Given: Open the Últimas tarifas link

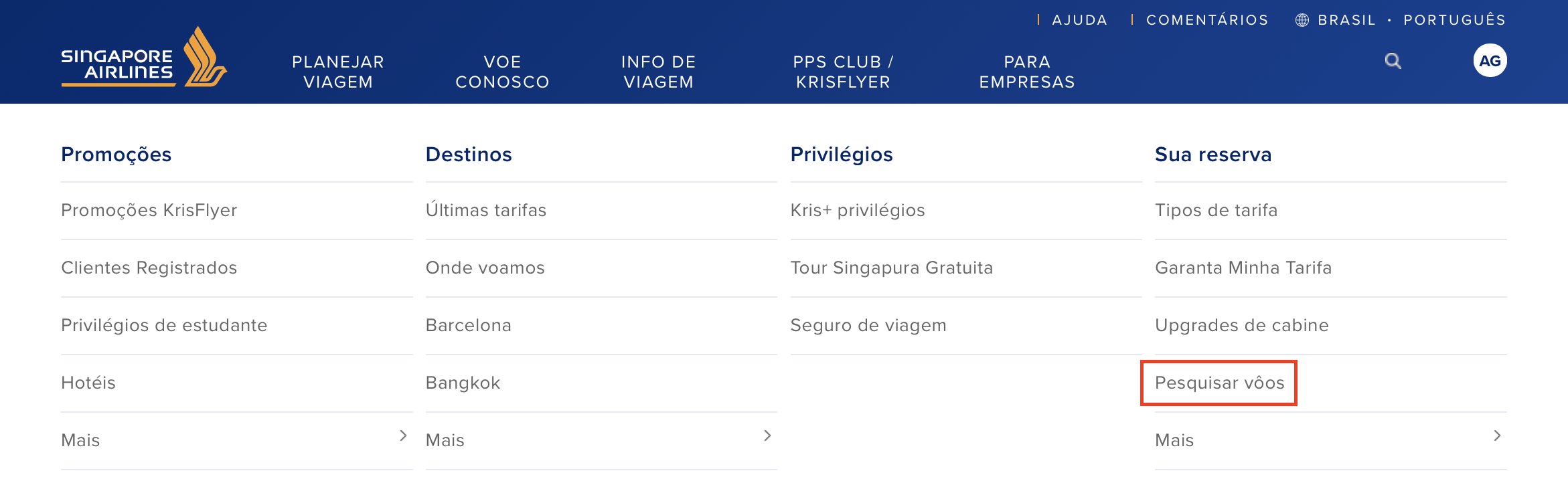Looking at the screenshot, I should click(x=486, y=210).
